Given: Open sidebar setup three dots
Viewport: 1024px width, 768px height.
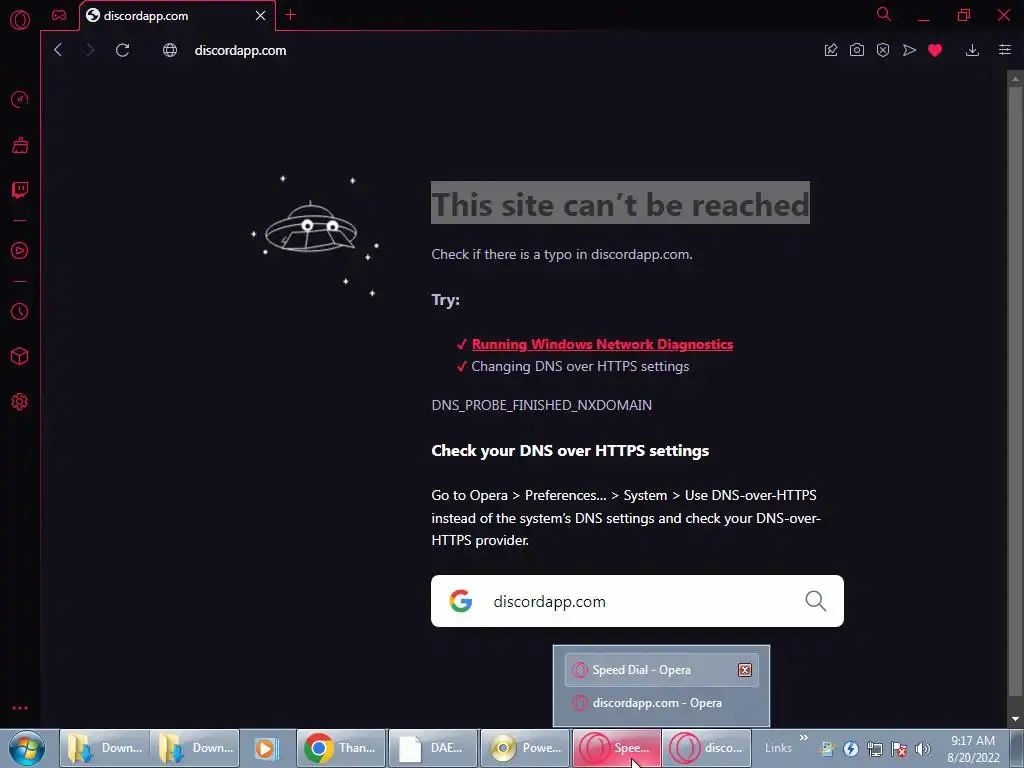Looking at the screenshot, I should point(20,708).
